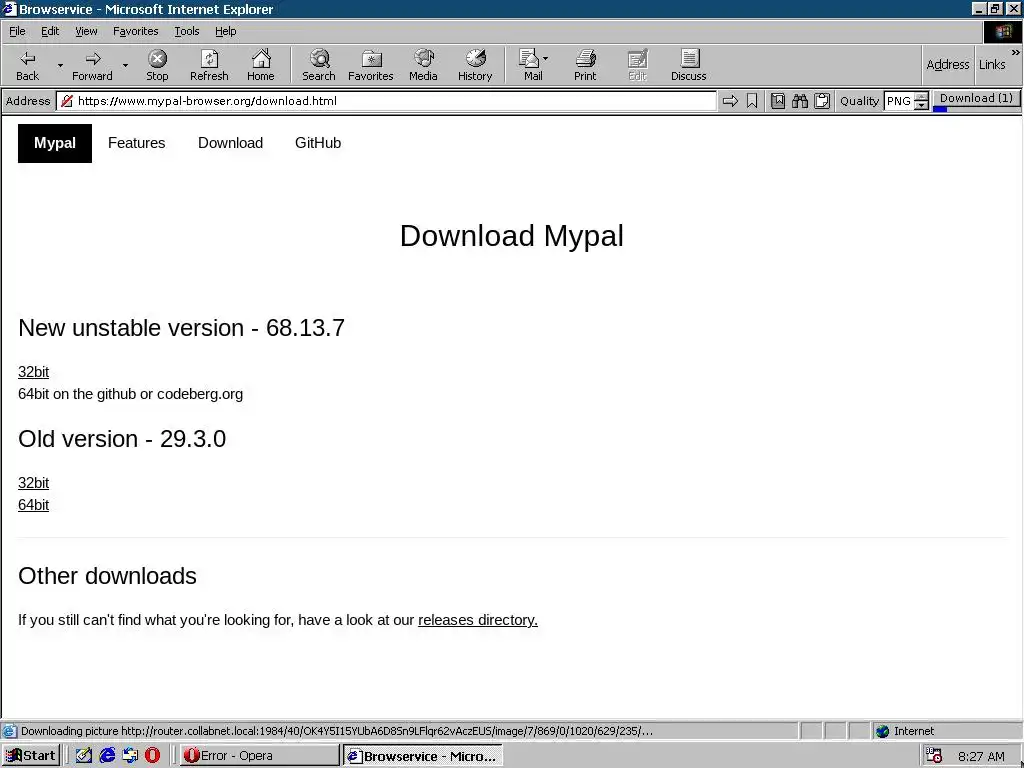This screenshot has width=1024, height=768.
Task: Open the Mail dropdown arrow
Action: (545, 59)
